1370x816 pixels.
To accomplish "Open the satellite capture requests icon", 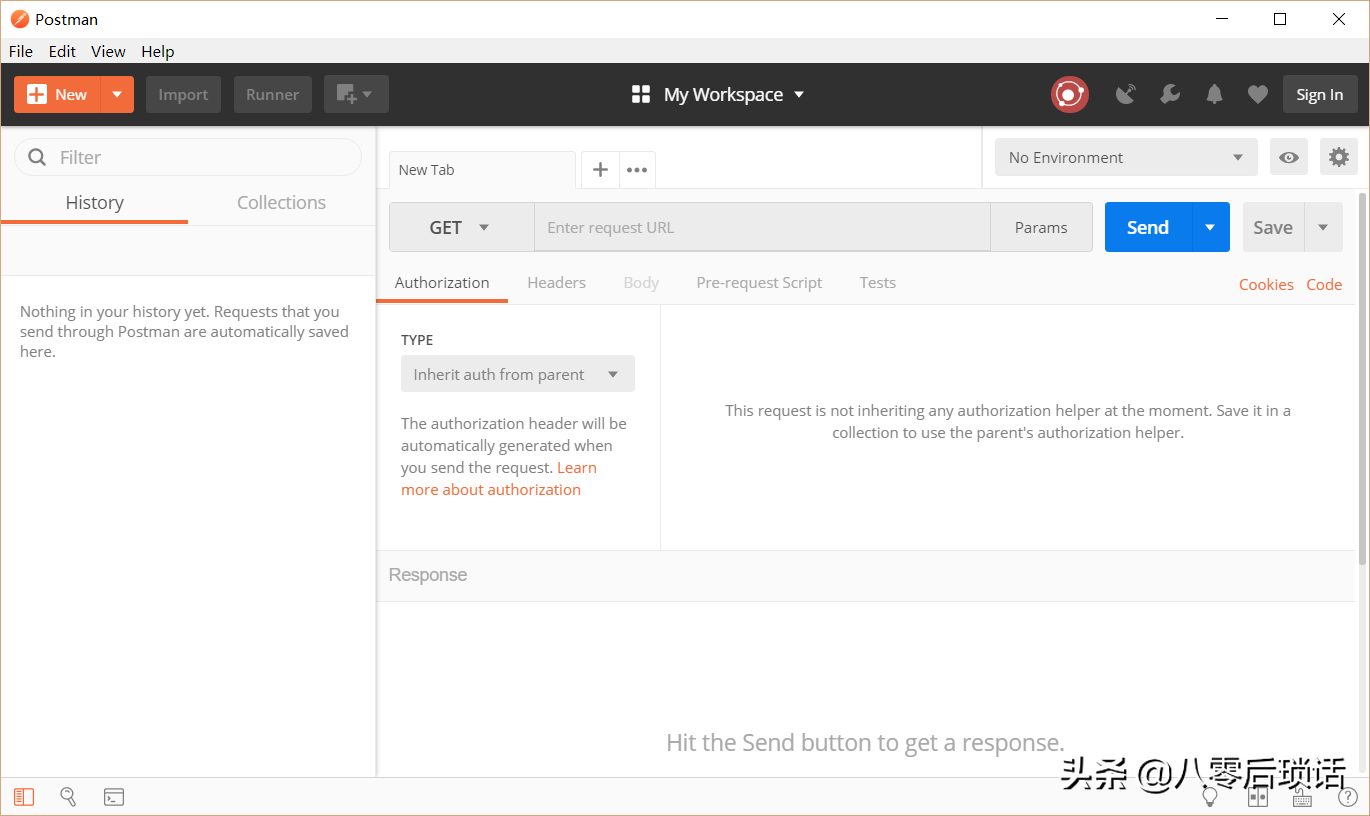I will click(x=1126, y=94).
